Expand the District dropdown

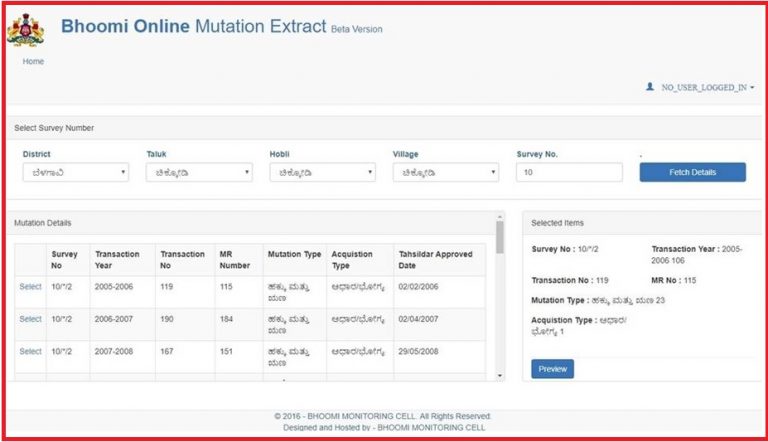click(76, 172)
